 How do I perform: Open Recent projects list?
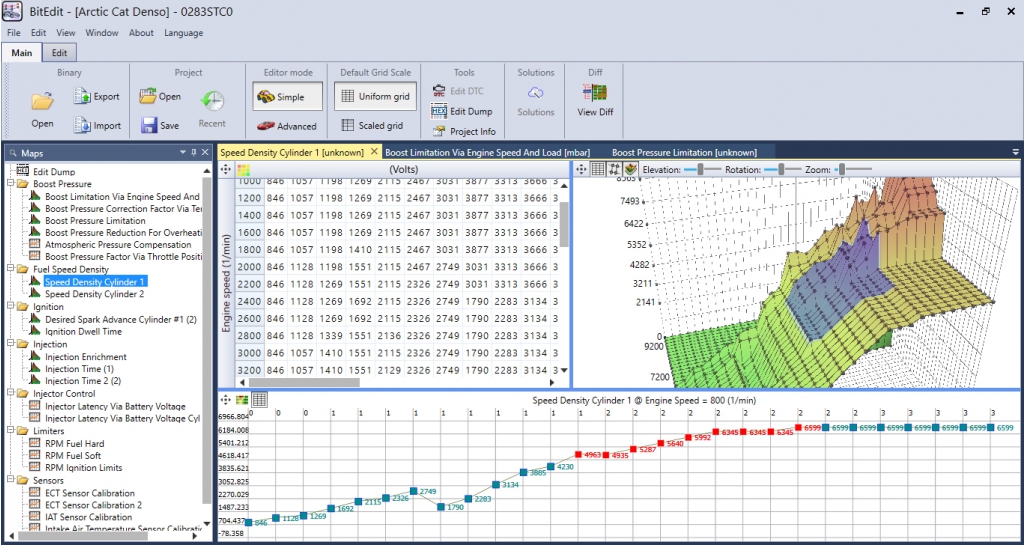pos(212,108)
